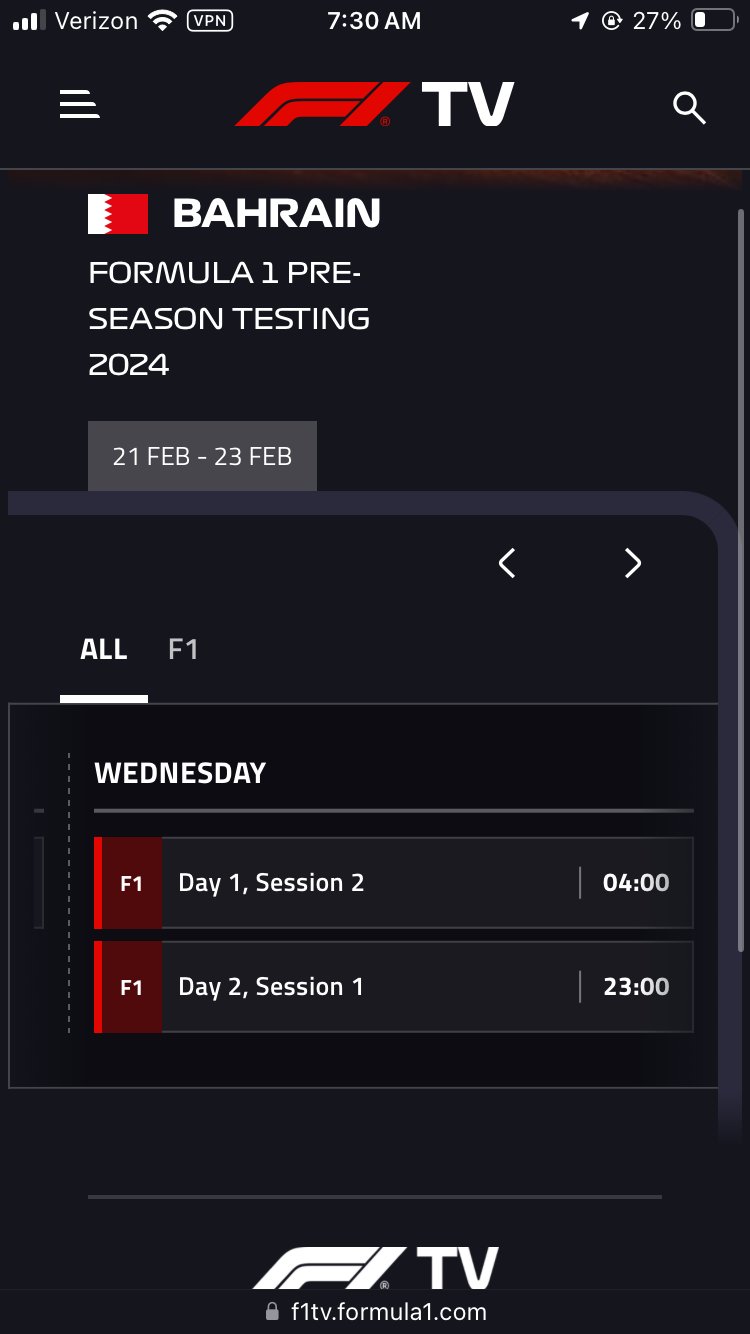Tap the battery indicator in status bar

714,20
